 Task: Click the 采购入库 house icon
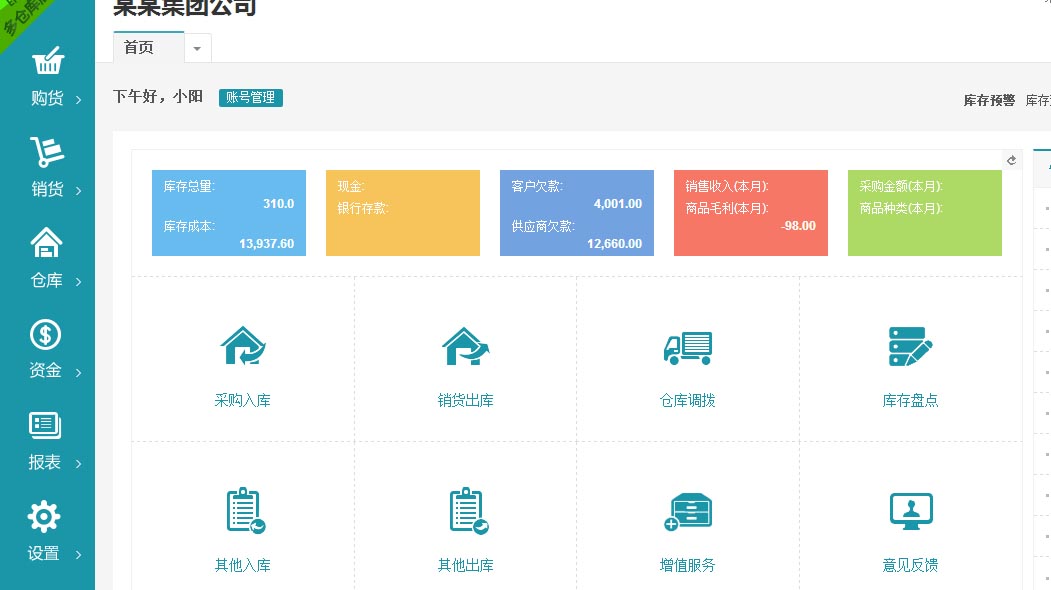tap(243, 346)
